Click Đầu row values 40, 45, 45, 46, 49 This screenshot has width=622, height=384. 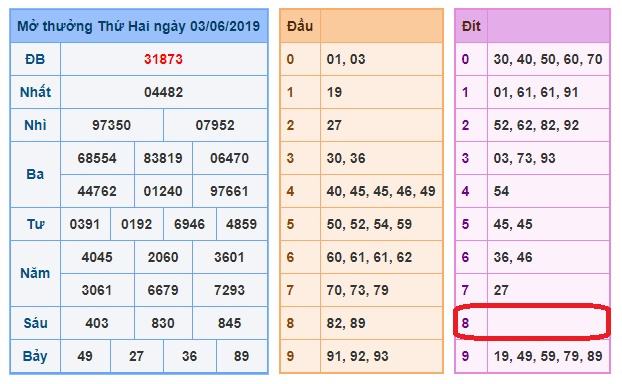tap(381, 191)
